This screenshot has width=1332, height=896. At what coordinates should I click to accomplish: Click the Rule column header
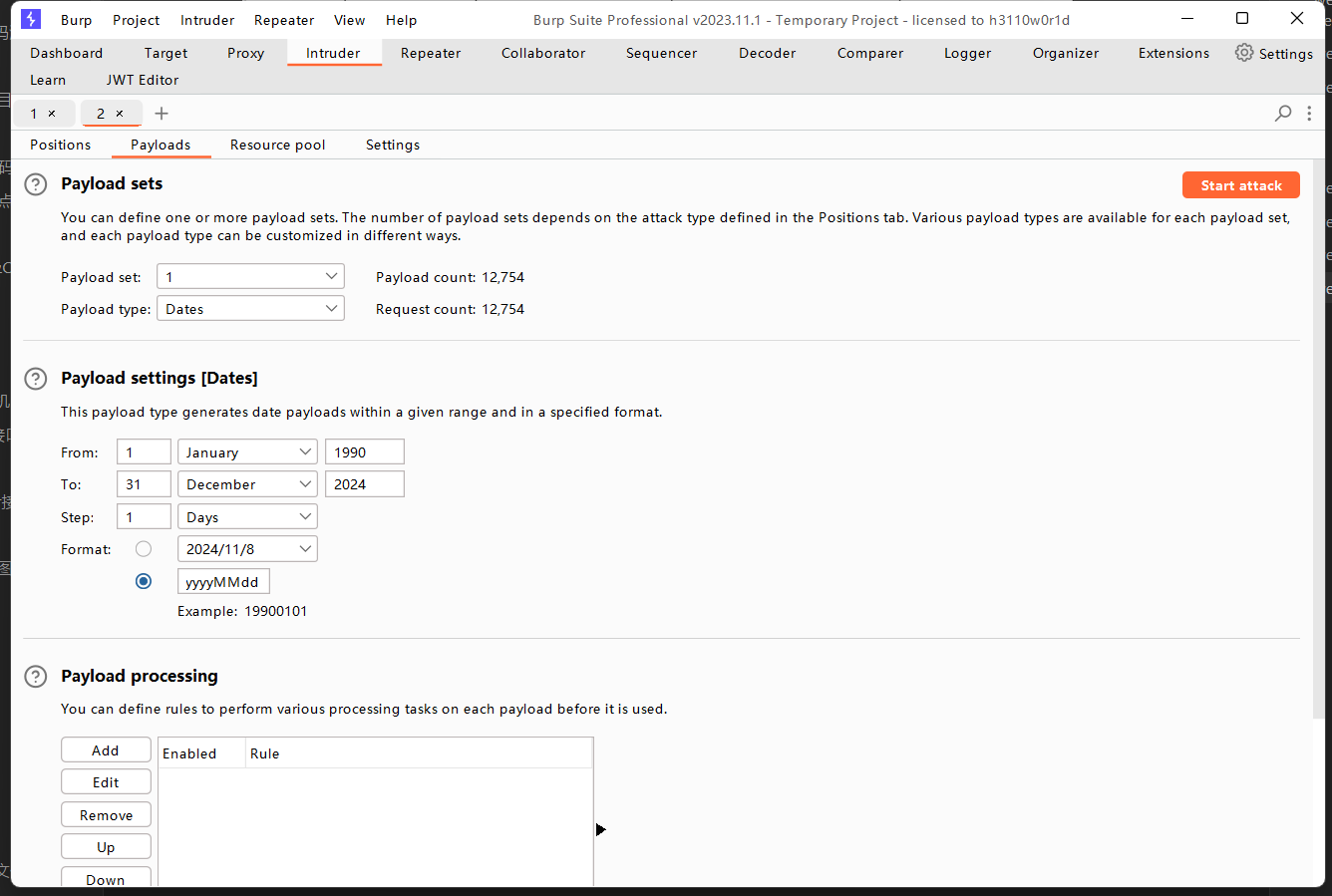419,753
